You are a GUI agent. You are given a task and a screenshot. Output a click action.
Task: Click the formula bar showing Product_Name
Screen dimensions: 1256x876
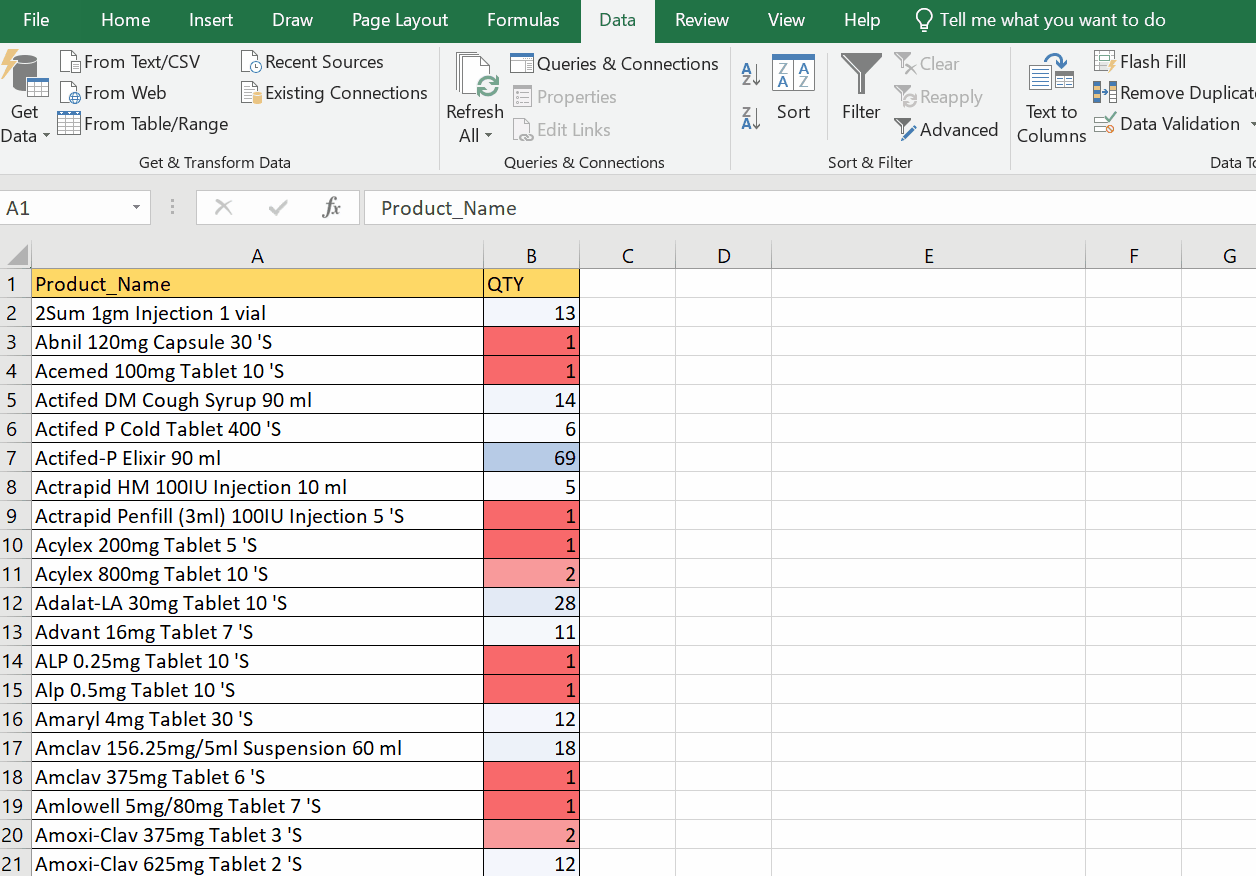pos(600,207)
